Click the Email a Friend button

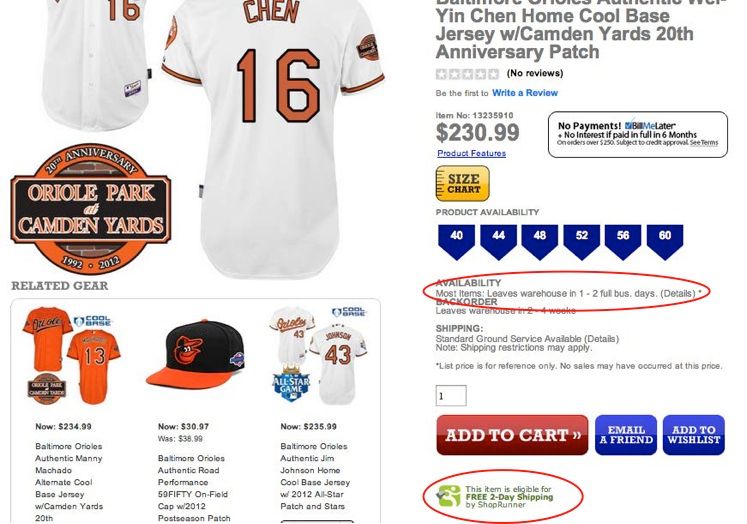pos(626,435)
